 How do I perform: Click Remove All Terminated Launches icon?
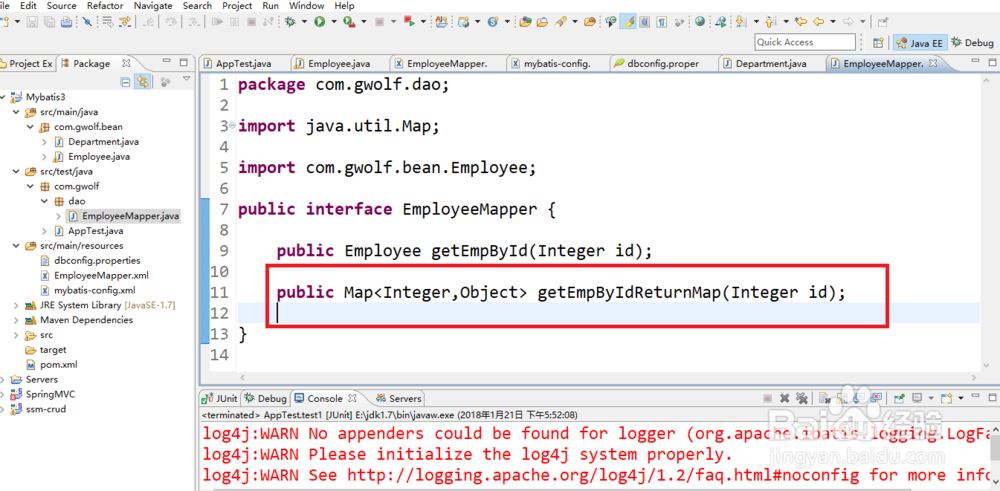(802, 398)
